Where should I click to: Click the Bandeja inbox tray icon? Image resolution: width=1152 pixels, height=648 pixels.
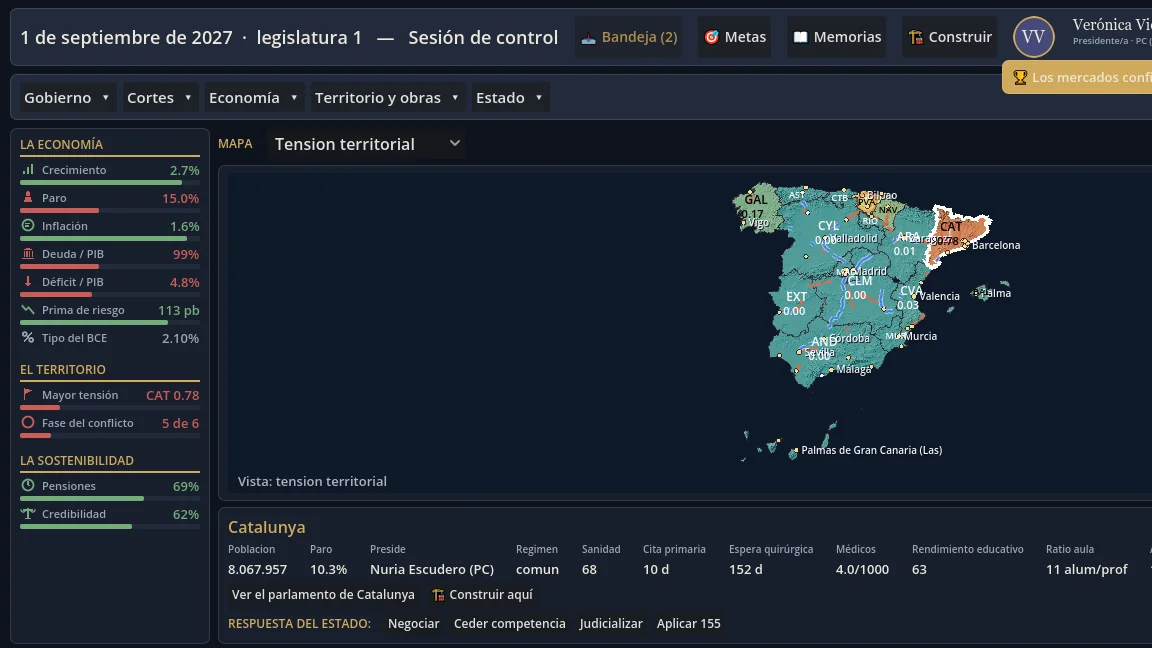[x=588, y=37]
